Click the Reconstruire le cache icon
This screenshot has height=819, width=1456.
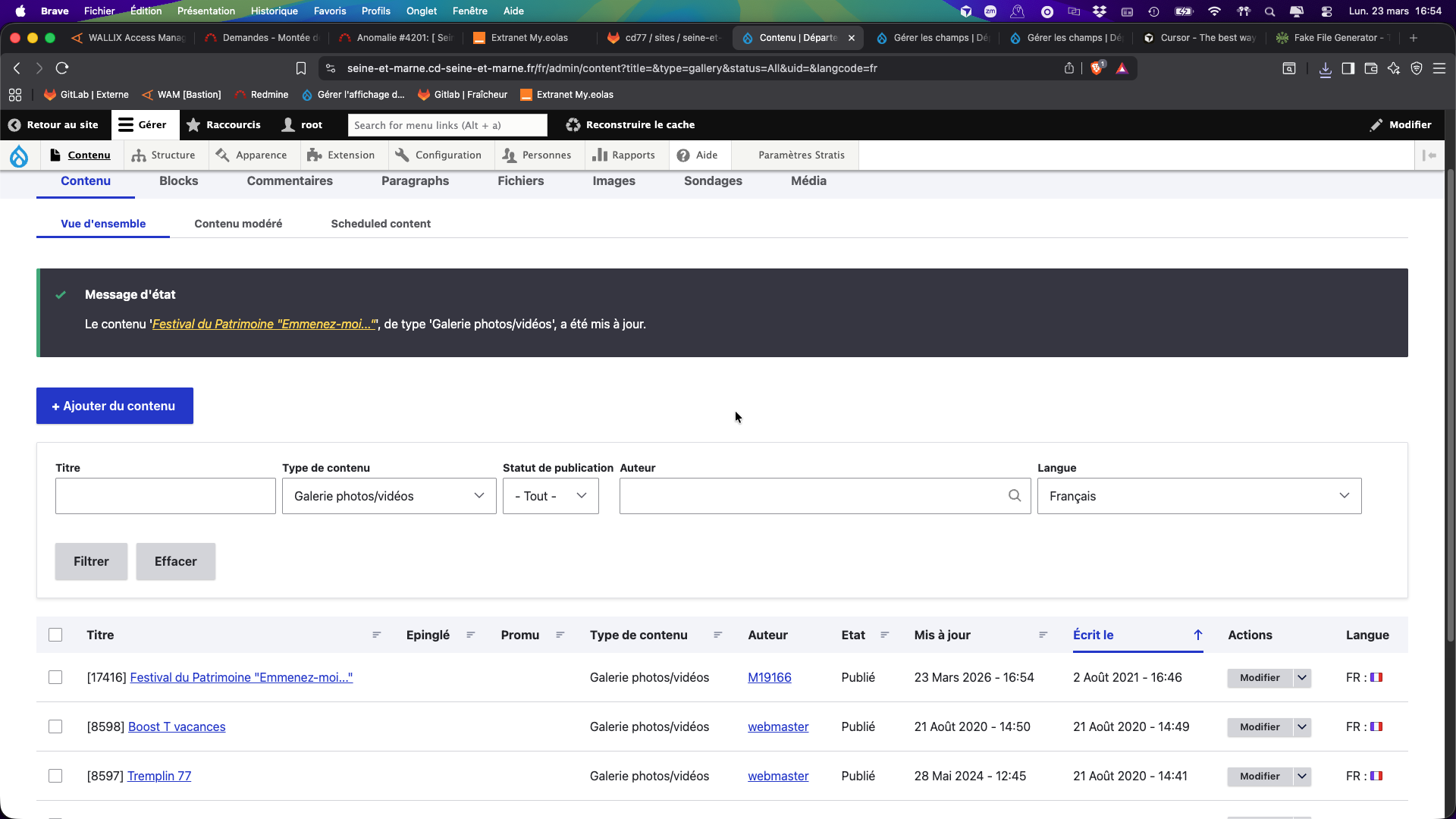click(x=573, y=125)
